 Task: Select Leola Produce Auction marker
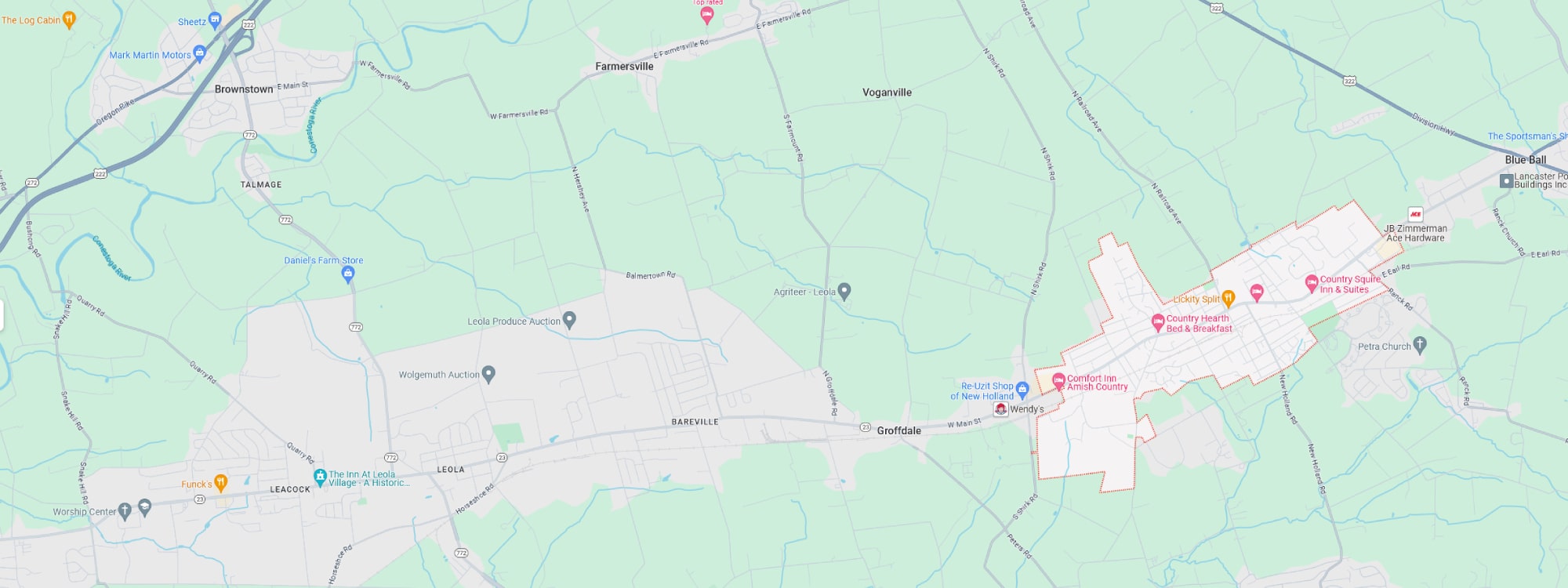click(569, 320)
